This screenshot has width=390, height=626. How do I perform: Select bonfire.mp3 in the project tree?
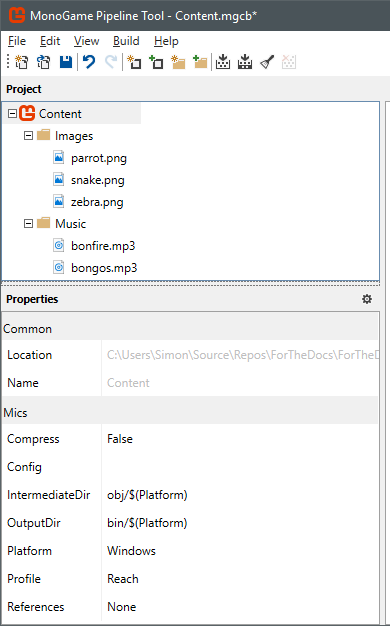click(103, 246)
